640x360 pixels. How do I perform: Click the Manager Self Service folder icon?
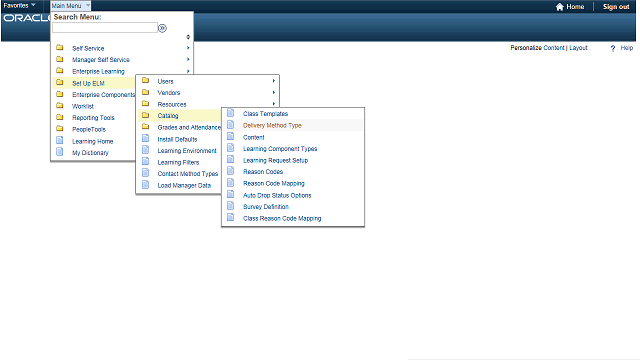coord(60,59)
